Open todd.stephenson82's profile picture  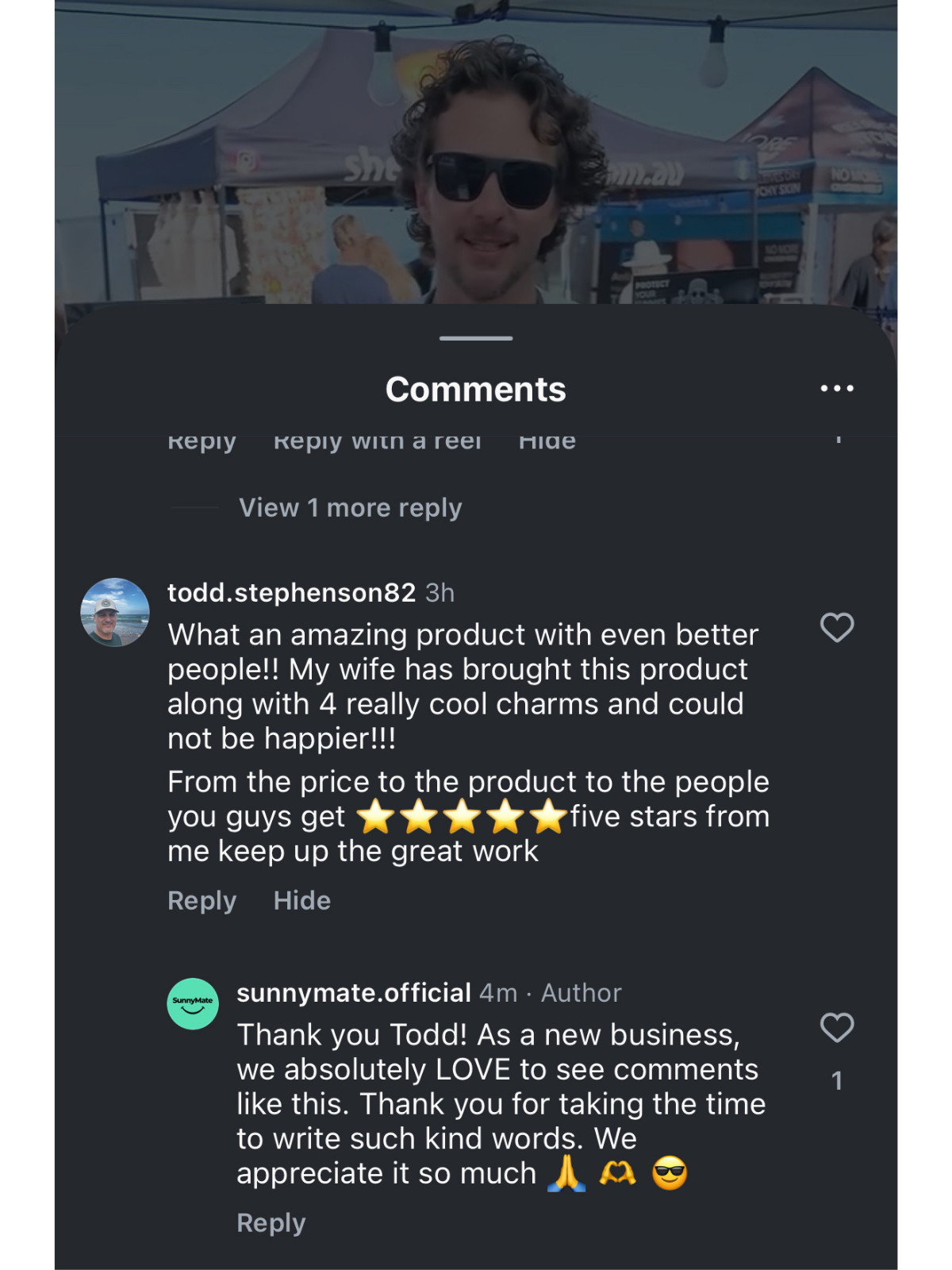tap(115, 612)
